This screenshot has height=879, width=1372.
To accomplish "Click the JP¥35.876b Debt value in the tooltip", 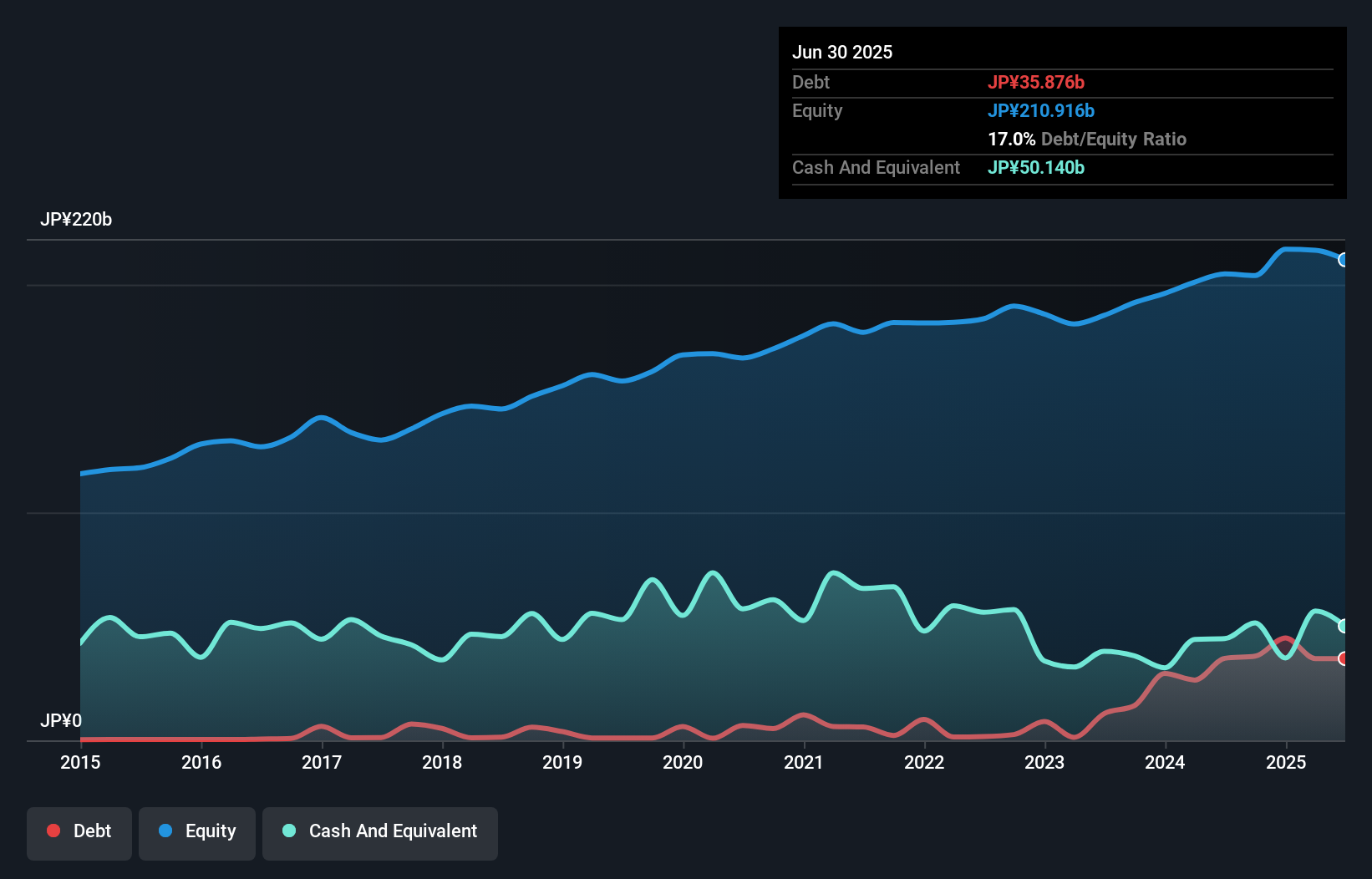I will [1036, 82].
